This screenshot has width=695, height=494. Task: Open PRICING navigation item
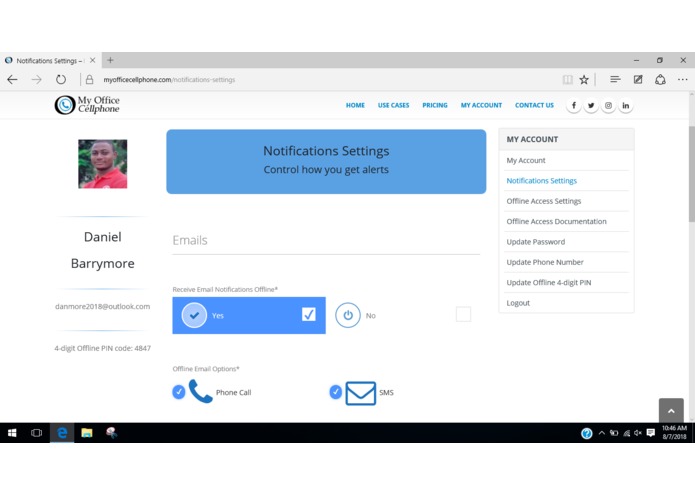tap(435, 105)
